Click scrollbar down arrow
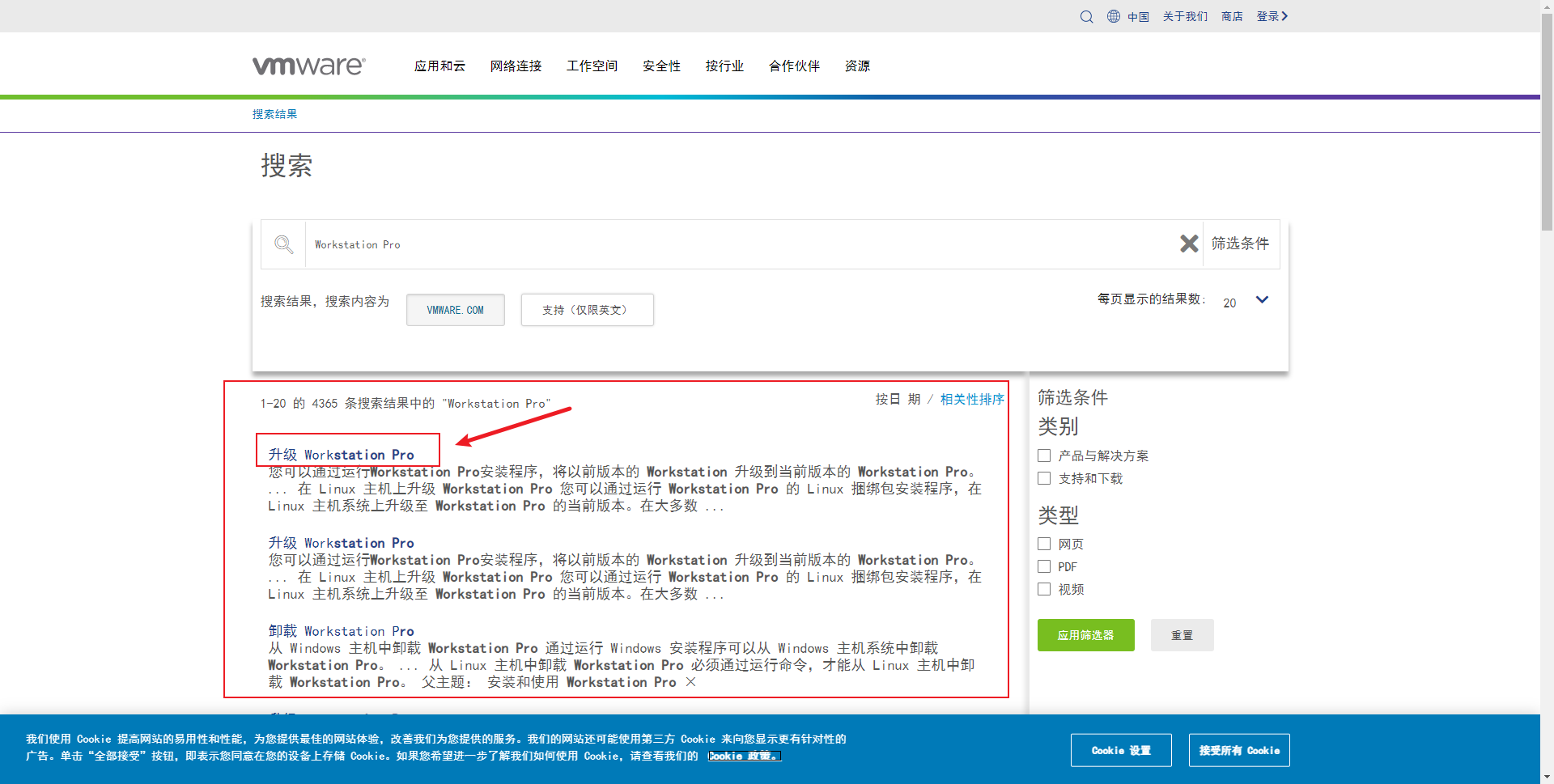1554x784 pixels. tap(1547, 778)
